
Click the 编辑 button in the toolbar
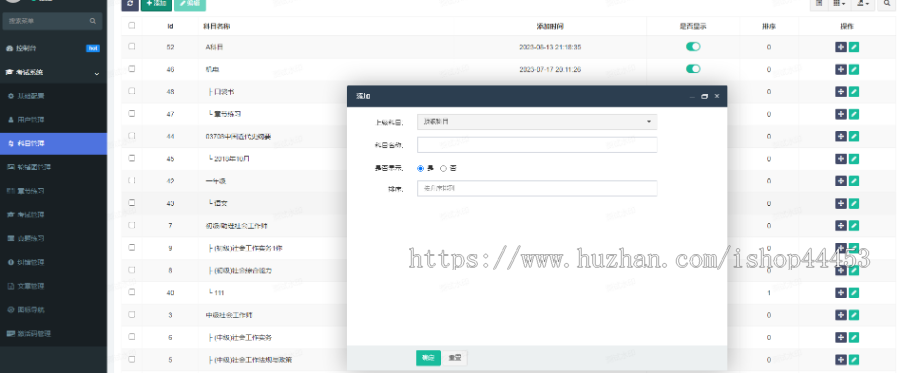(x=189, y=4)
